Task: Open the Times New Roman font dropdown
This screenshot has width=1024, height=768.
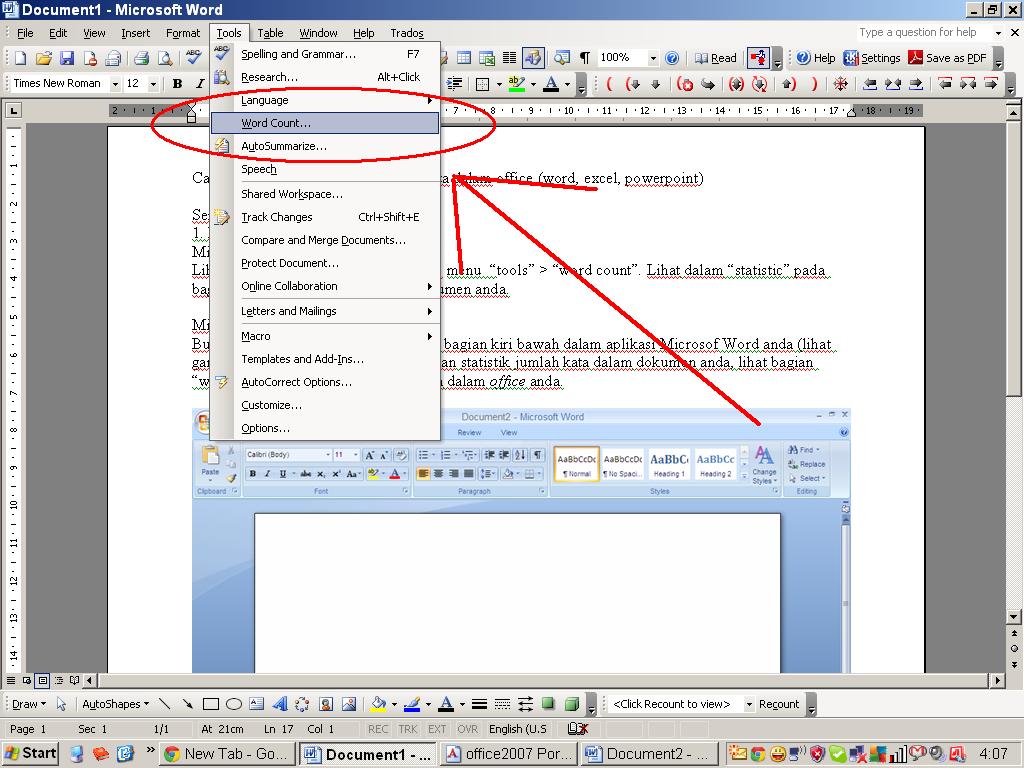Action: 116,83
